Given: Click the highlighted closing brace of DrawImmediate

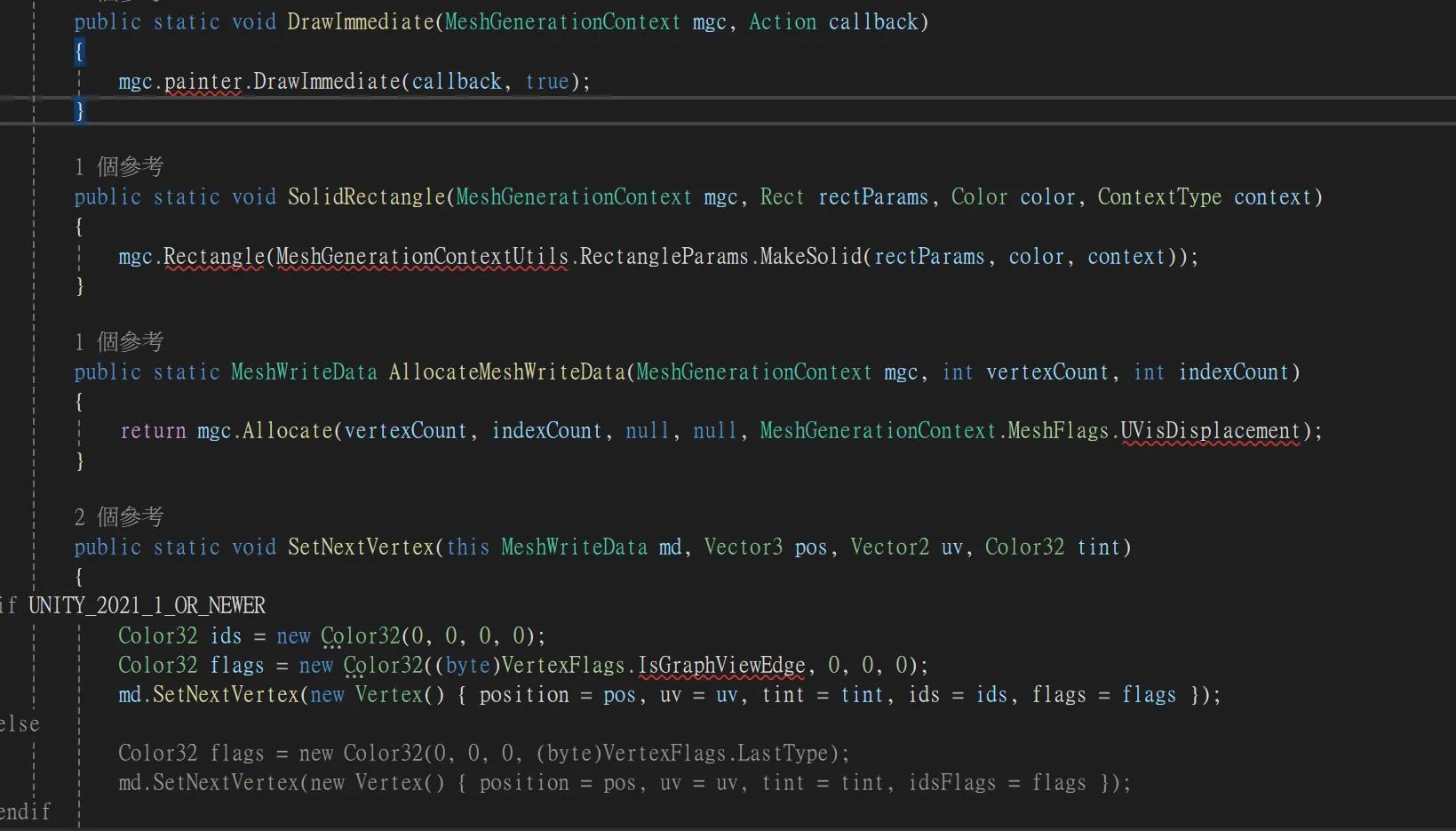Looking at the screenshot, I should [x=79, y=111].
